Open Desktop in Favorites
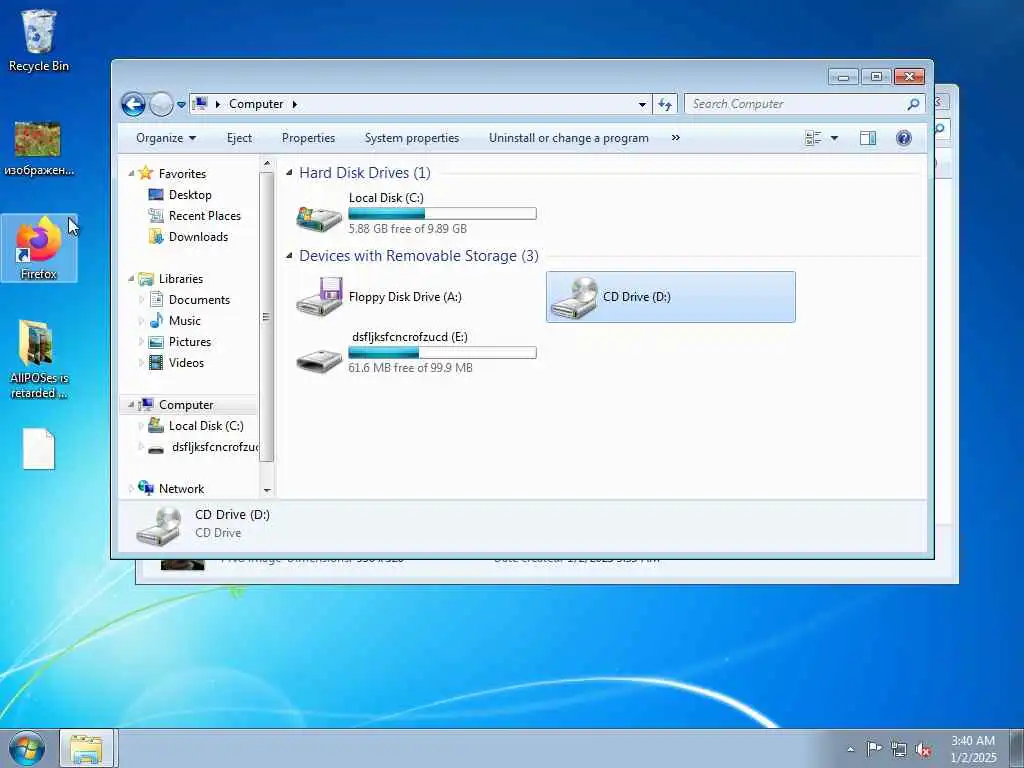Screen dimensions: 1024x768 pyautogui.click(x=190, y=195)
